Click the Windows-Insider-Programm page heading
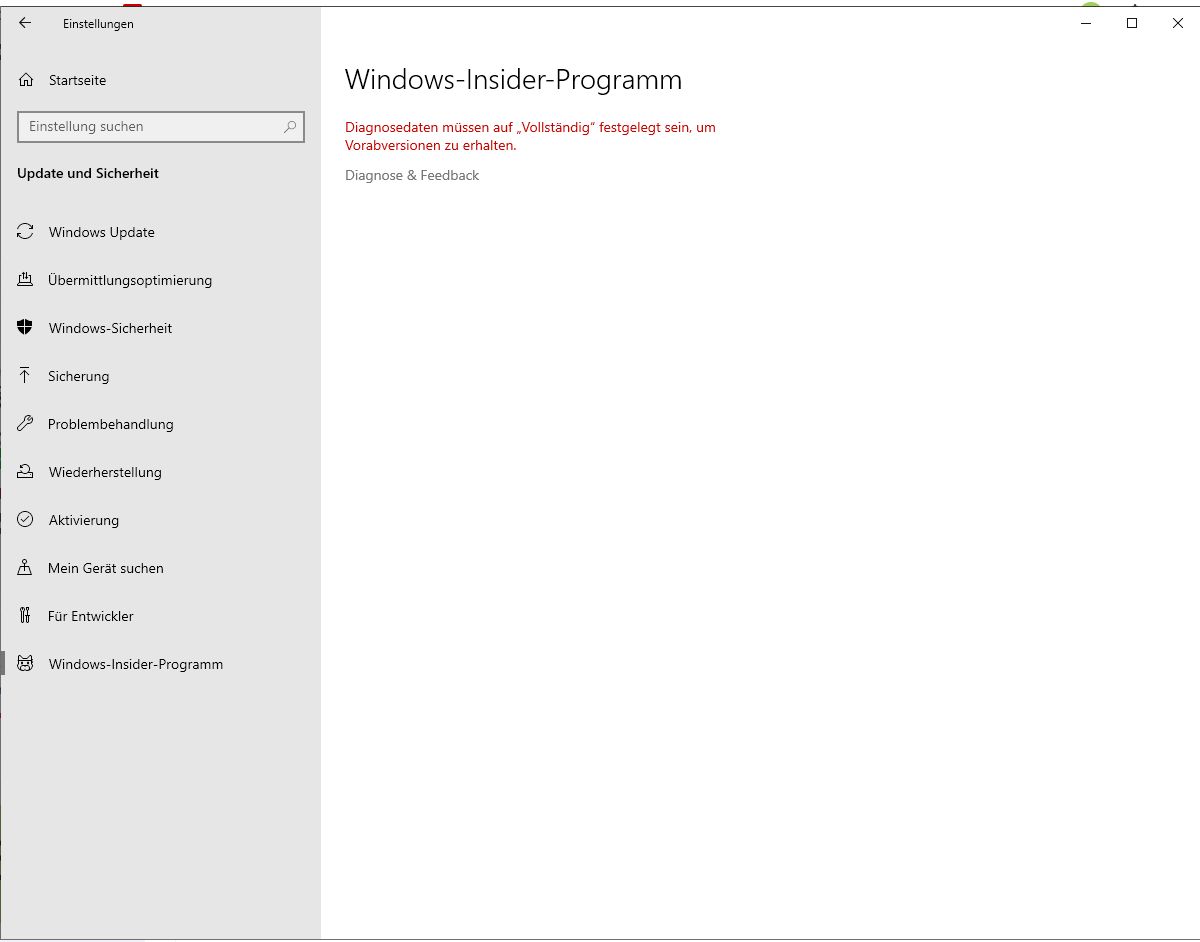 (x=513, y=80)
